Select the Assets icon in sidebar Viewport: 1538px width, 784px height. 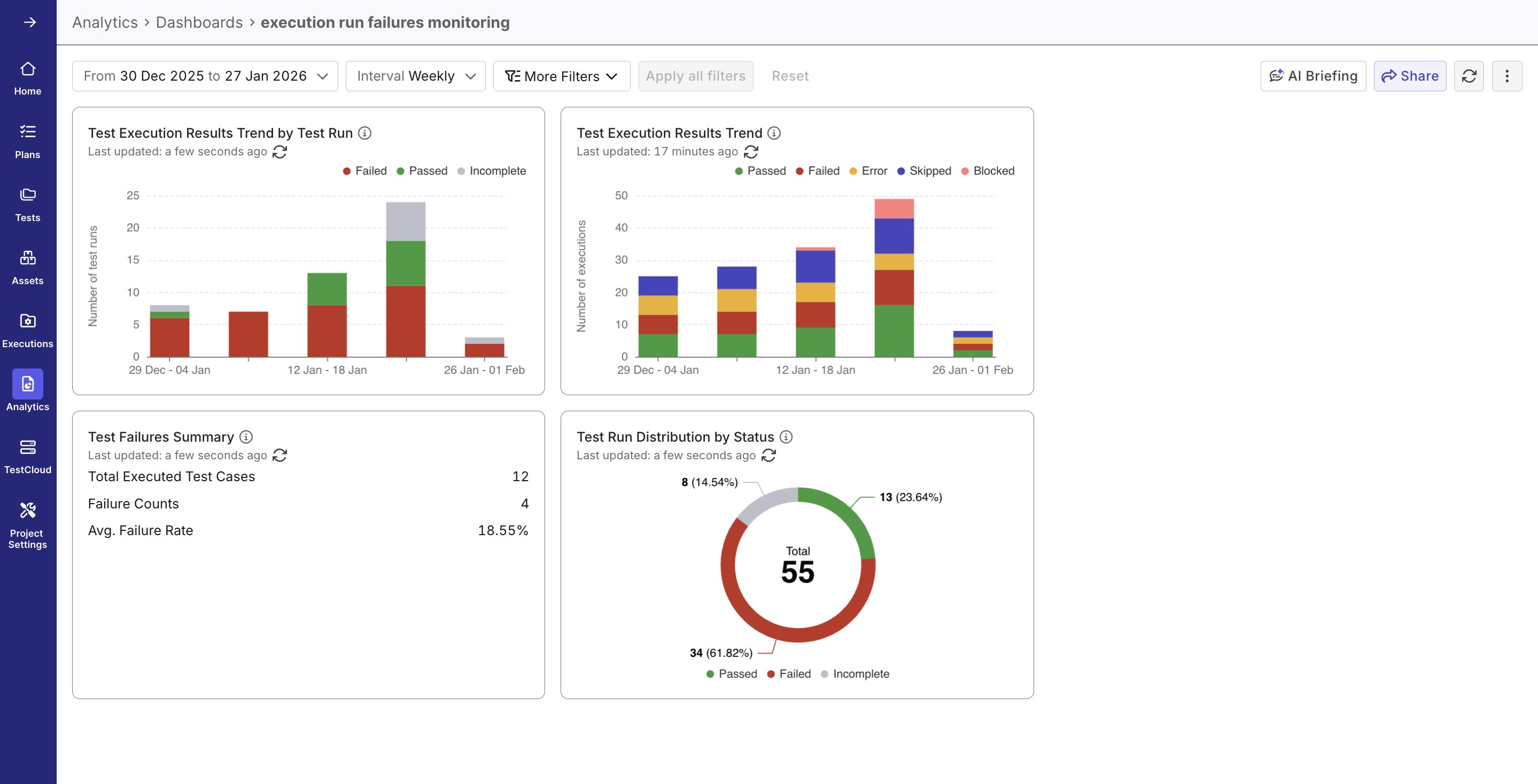coord(27,264)
